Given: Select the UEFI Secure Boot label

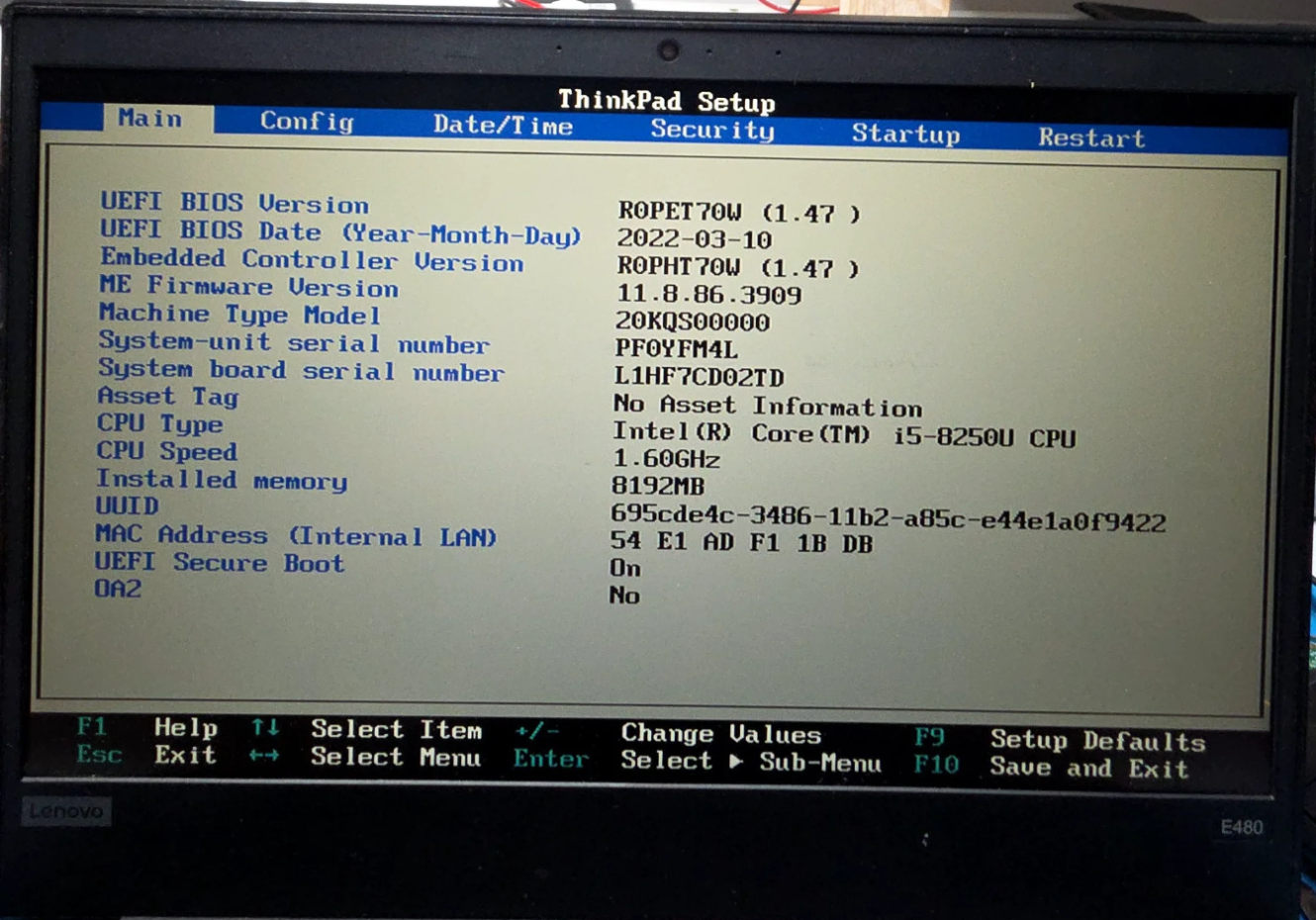Looking at the screenshot, I should tap(220, 562).
